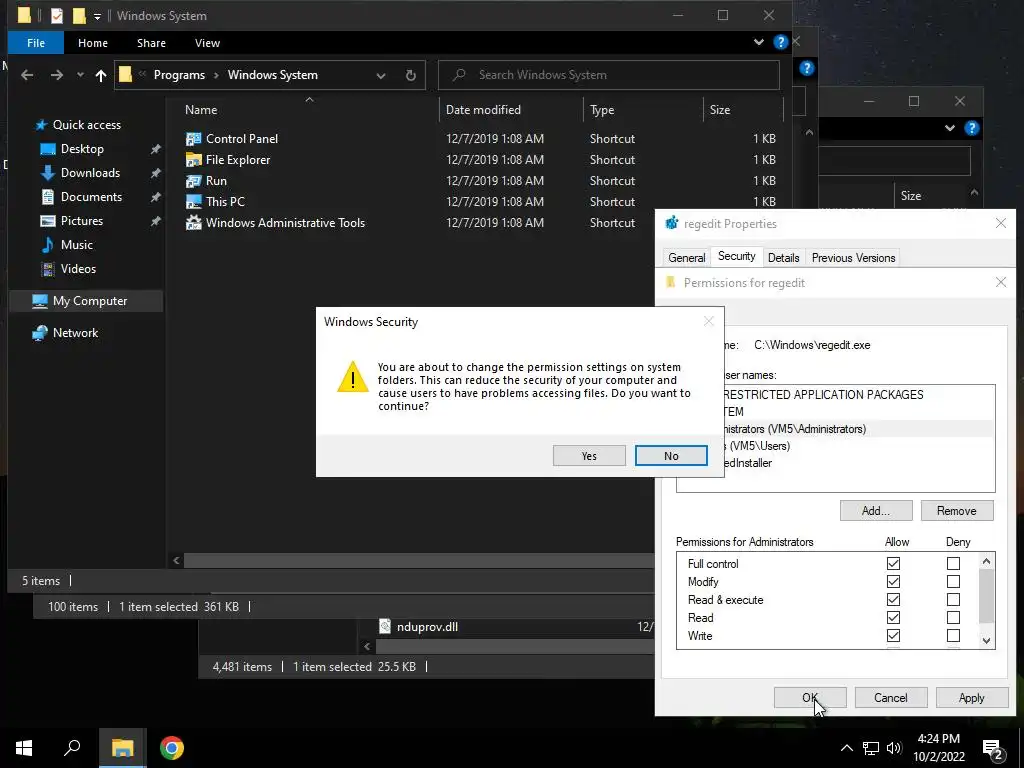Open Quick access in navigation pane

pos(87,125)
